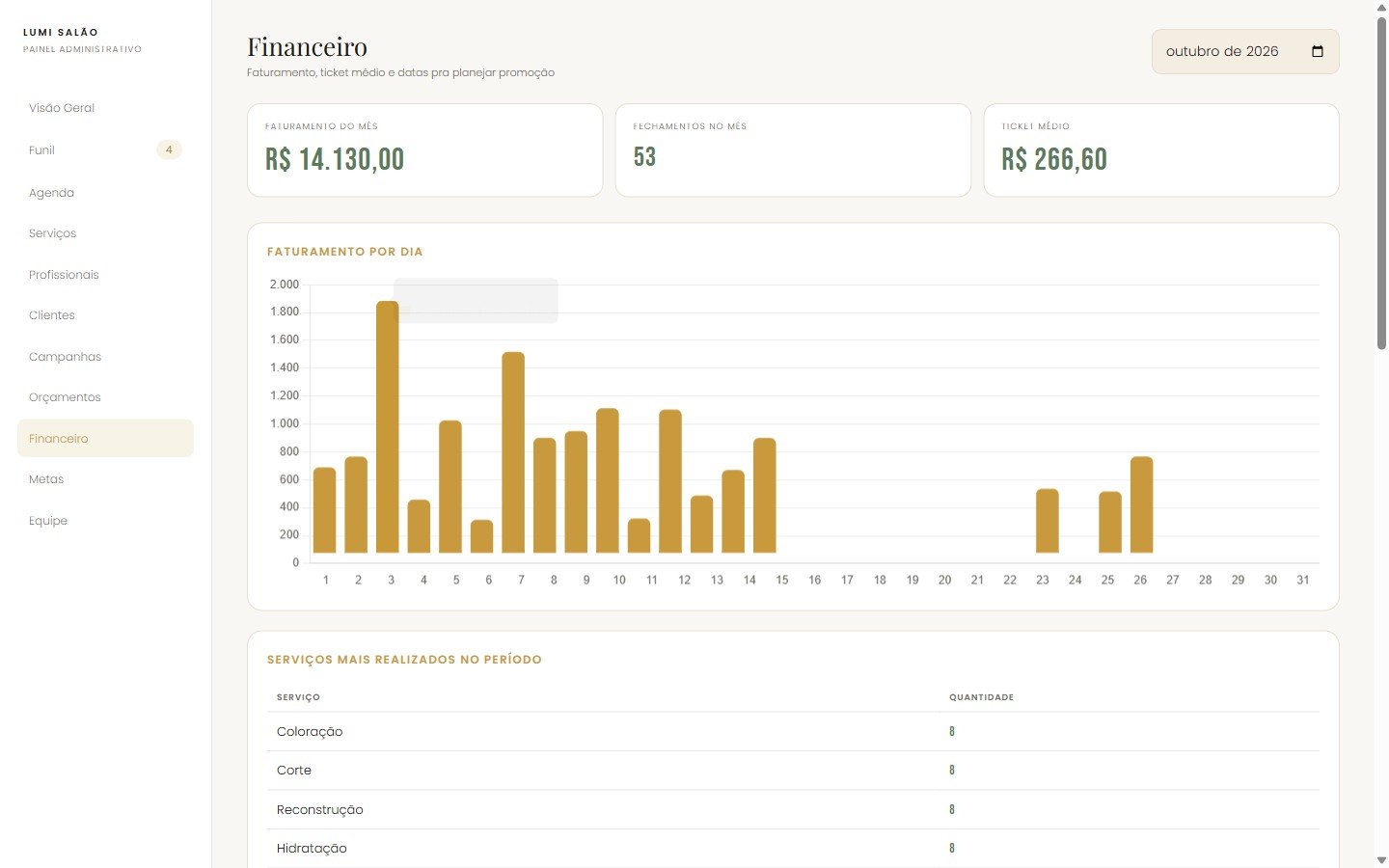The image size is (1389, 868).
Task: Open the Metas page
Action: click(x=105, y=479)
